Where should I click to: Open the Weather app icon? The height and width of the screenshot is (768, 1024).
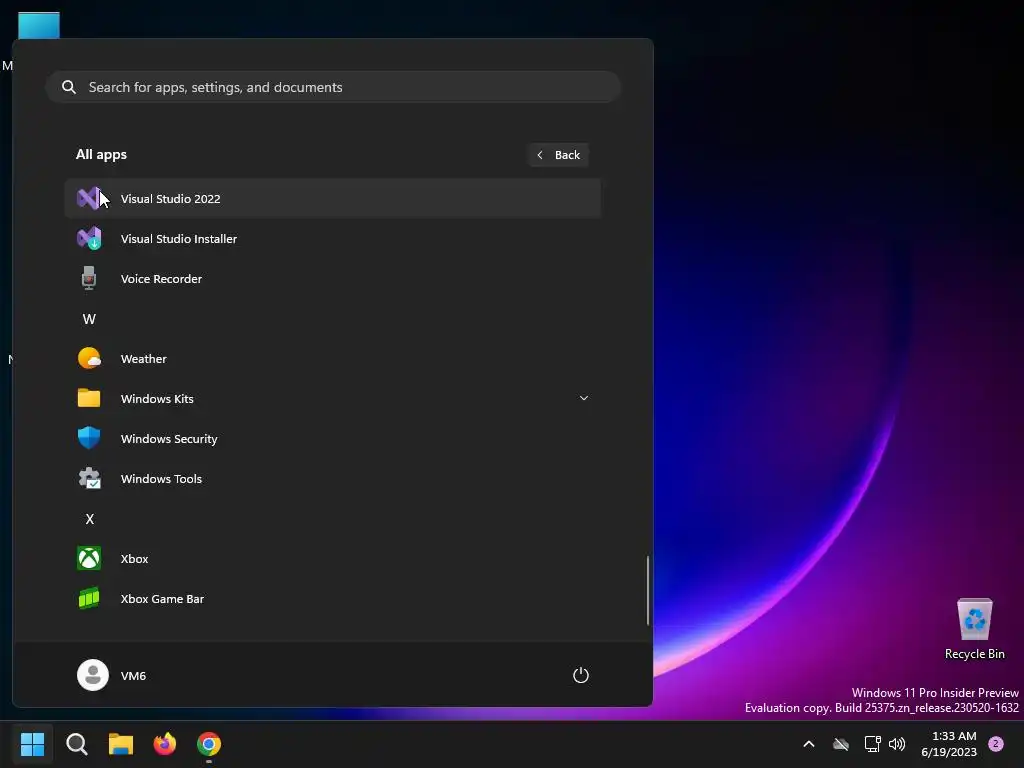pos(89,359)
